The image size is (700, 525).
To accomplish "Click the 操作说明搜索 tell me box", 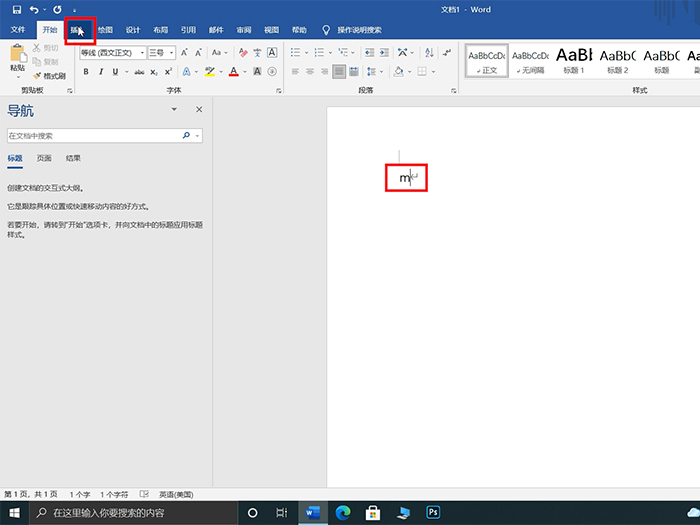I will [359, 30].
